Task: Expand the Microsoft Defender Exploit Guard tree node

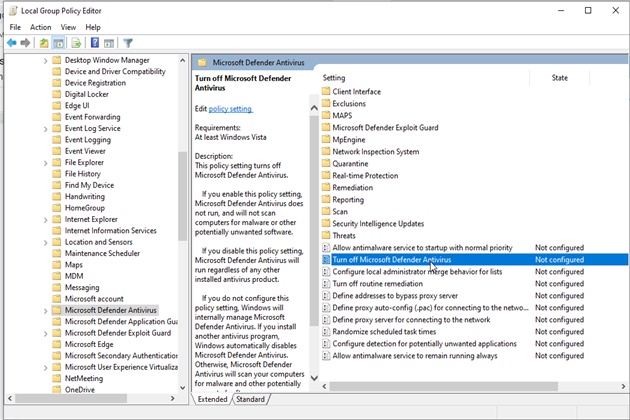Action: [x=45, y=334]
